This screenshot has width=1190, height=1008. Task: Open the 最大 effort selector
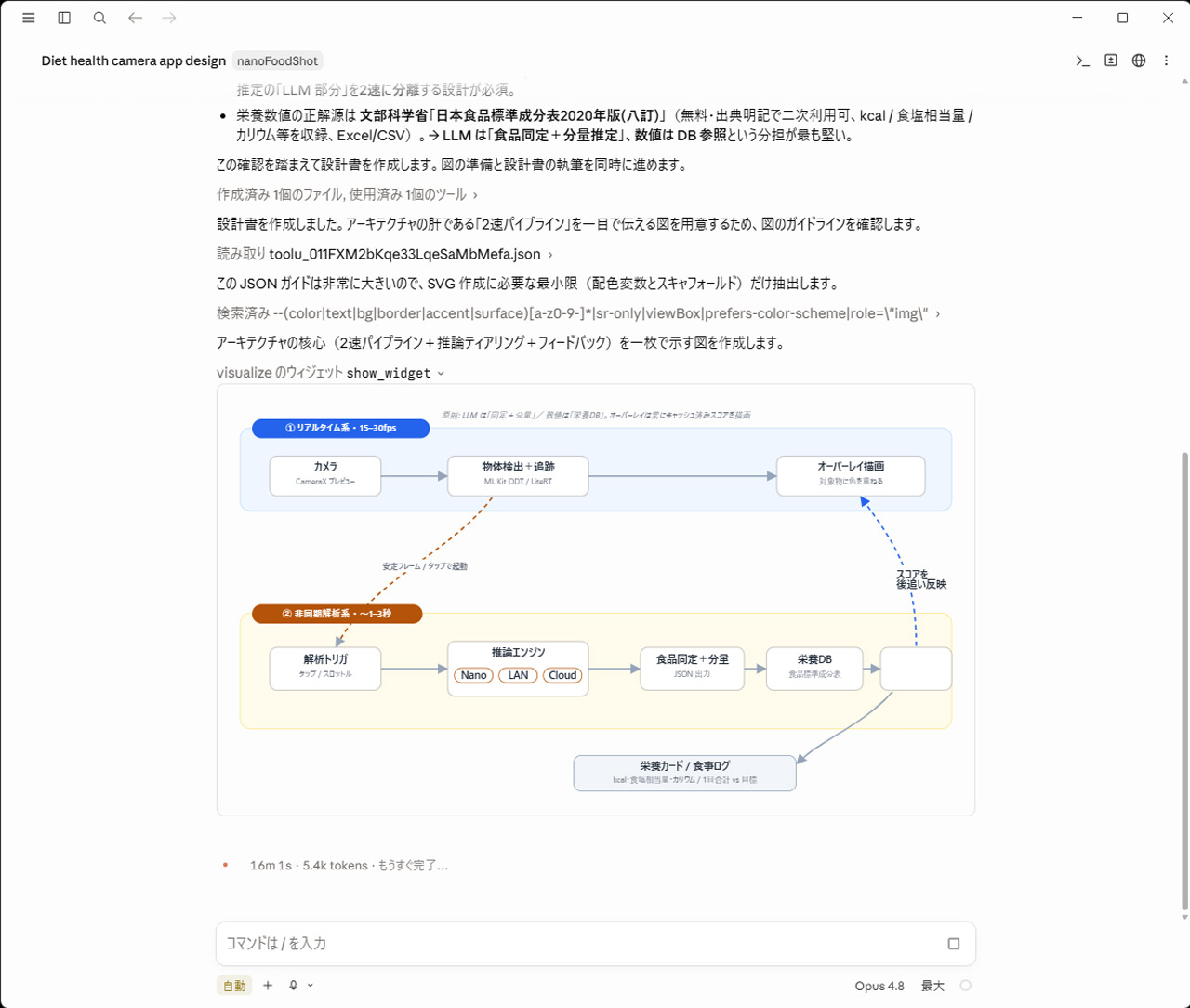tap(932, 986)
